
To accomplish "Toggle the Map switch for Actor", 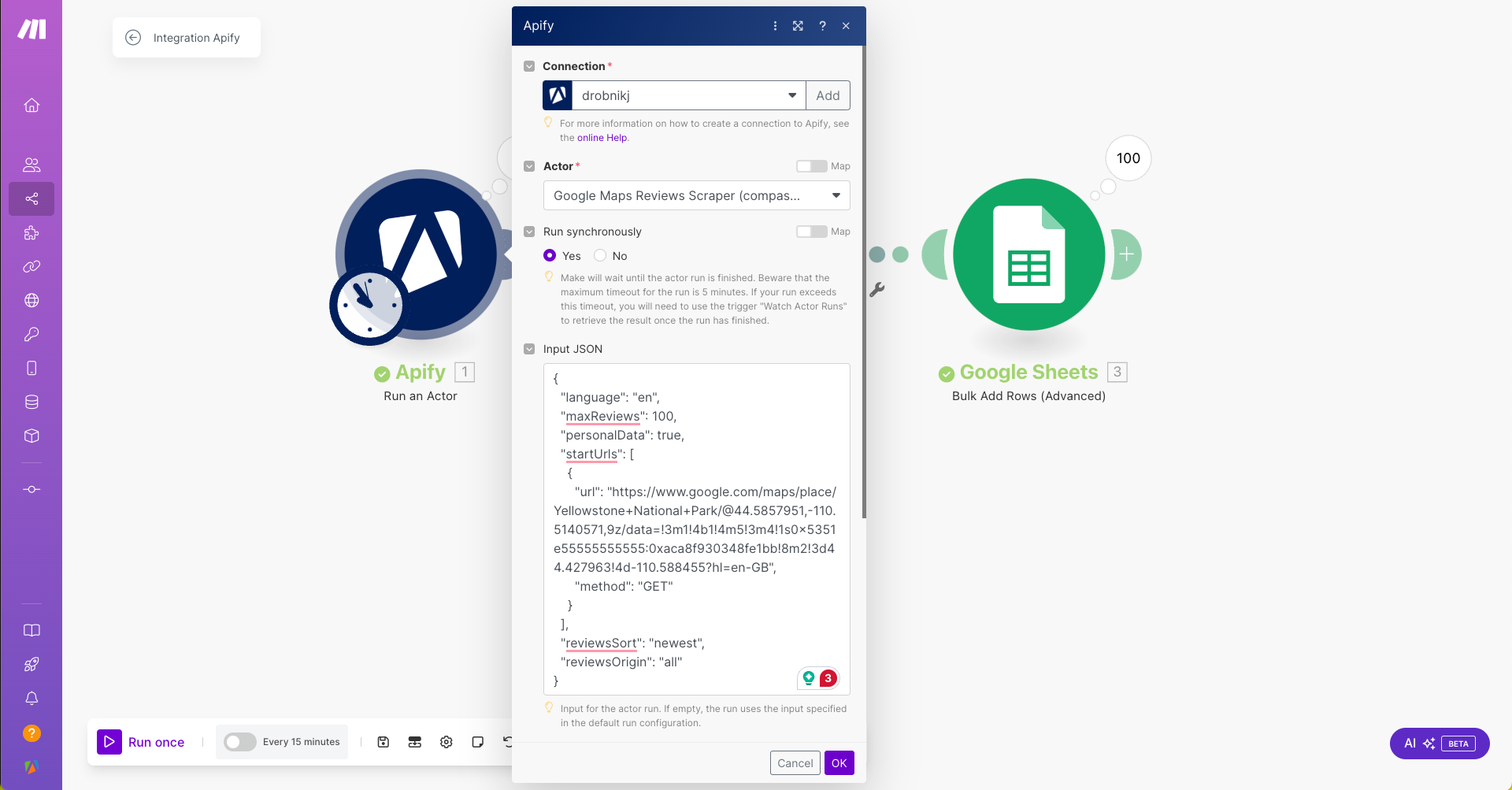I will coord(811,166).
